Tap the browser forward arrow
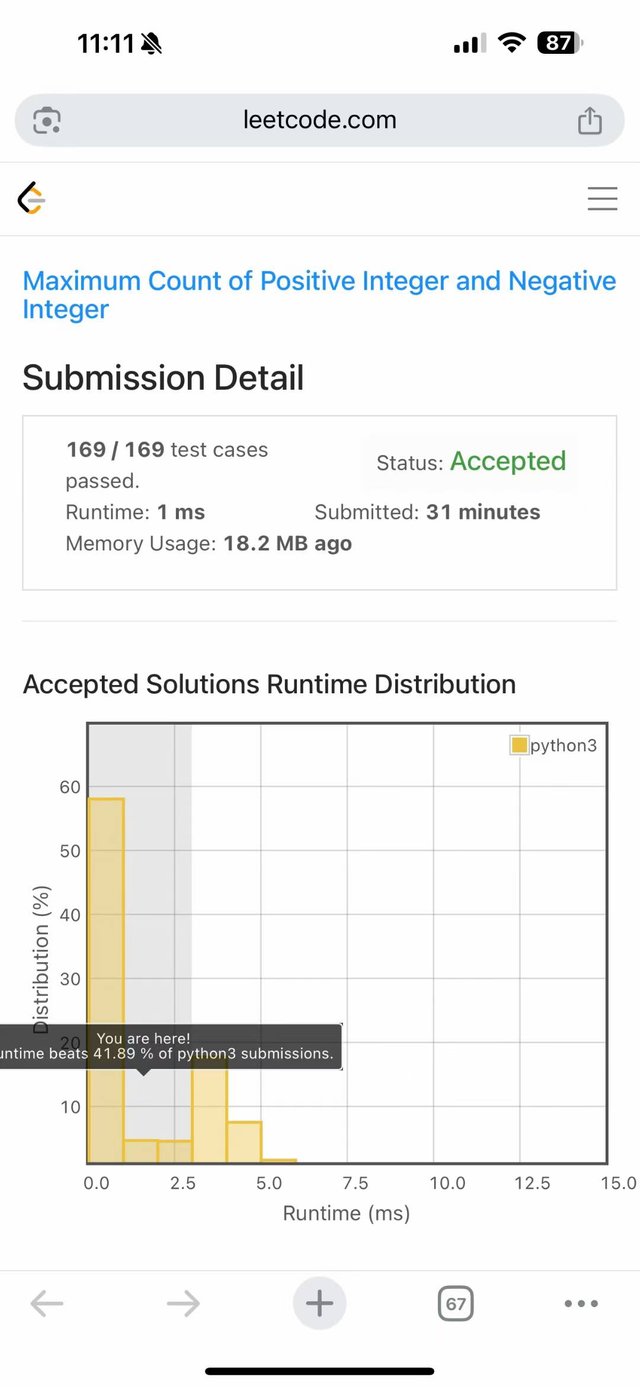The height and width of the screenshot is (1387, 640). [x=183, y=1303]
